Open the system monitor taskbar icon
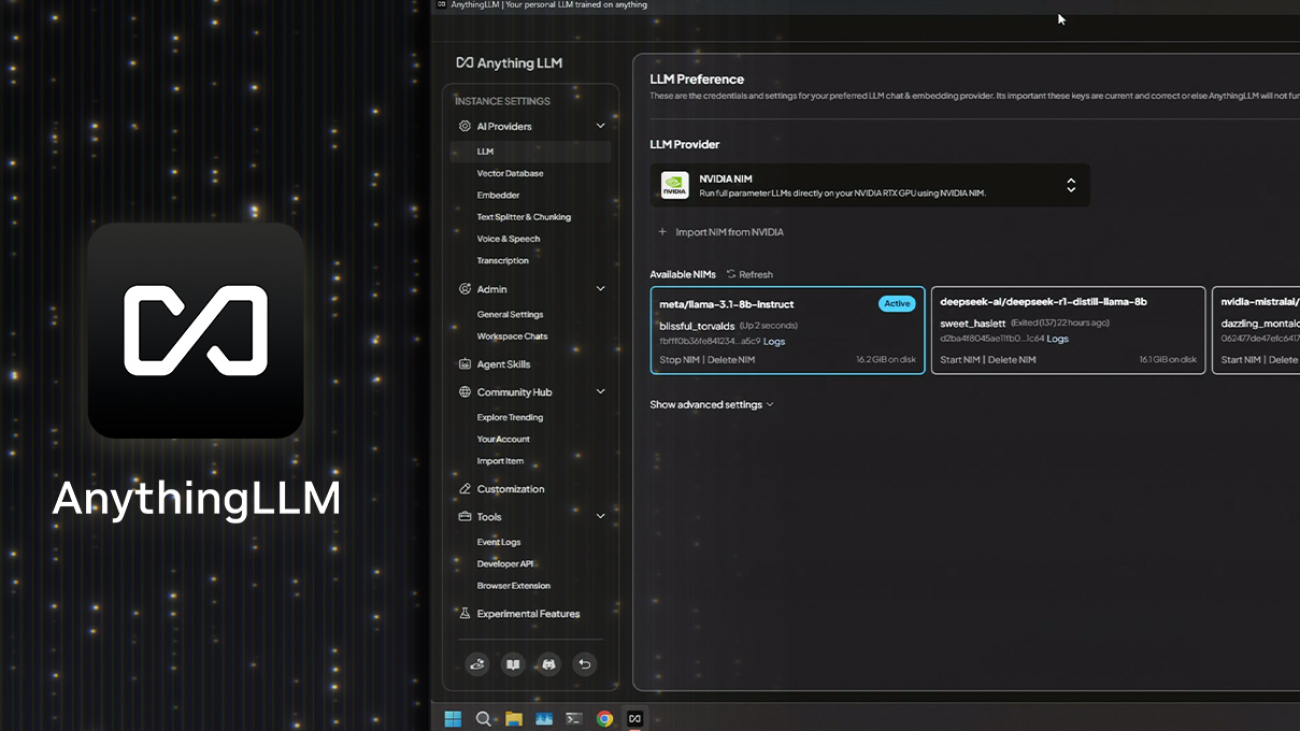The height and width of the screenshot is (731, 1300). click(544, 719)
